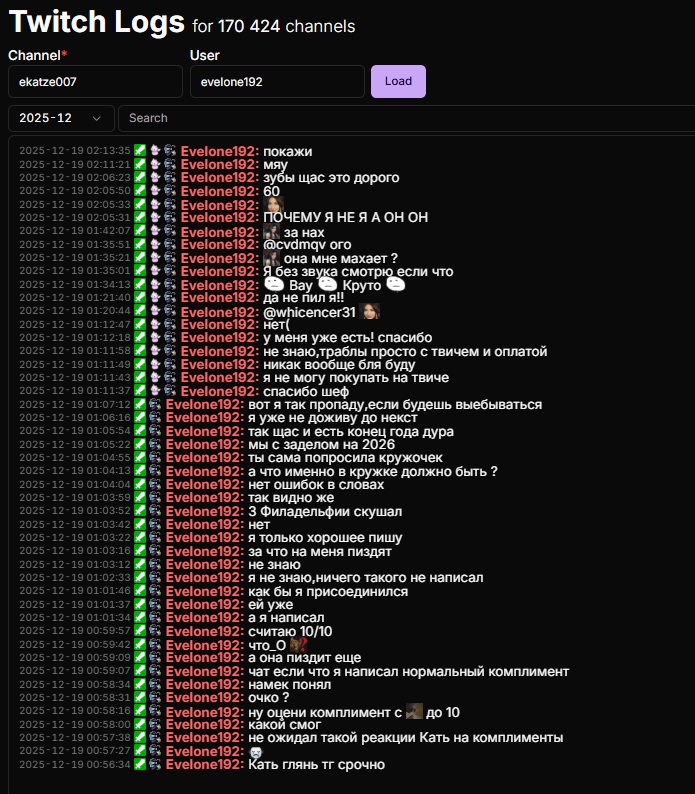Viewport: 695px width, 794px height.
Task: Click the Load button
Action: pyautogui.click(x=398, y=81)
